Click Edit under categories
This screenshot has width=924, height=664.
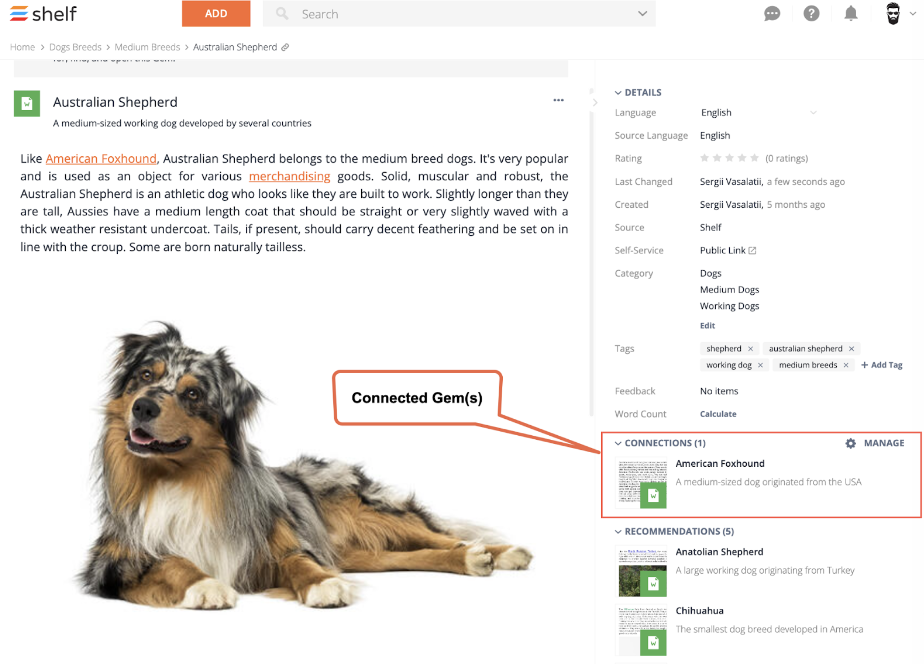pyautogui.click(x=707, y=326)
